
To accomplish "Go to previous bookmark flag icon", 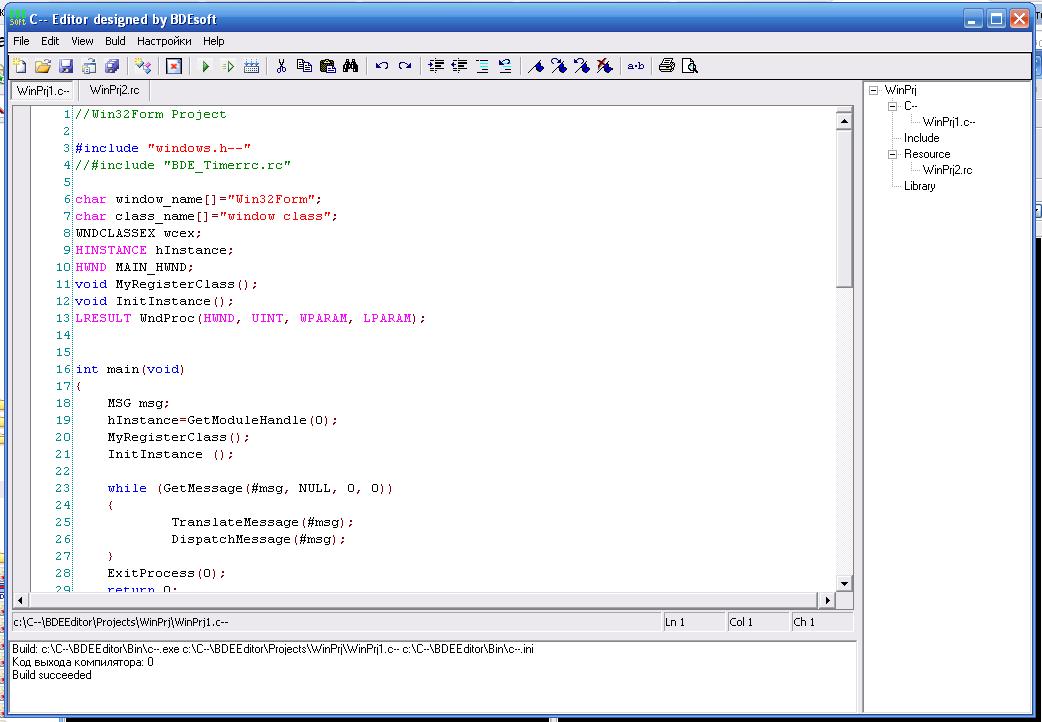I will click(581, 66).
